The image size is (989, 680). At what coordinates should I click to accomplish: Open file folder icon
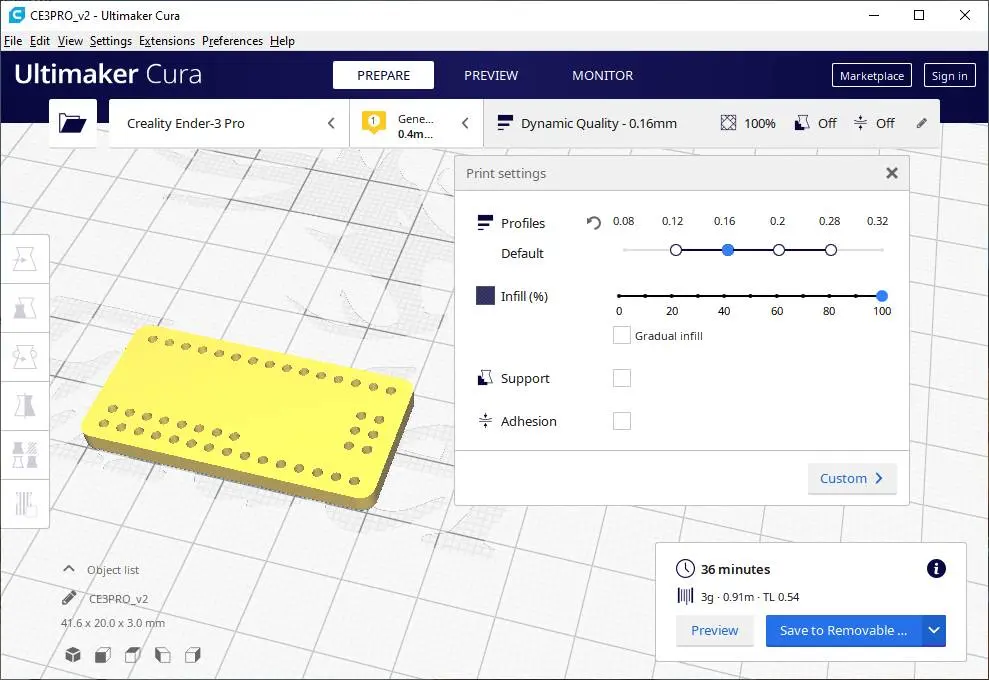[x=73, y=122]
